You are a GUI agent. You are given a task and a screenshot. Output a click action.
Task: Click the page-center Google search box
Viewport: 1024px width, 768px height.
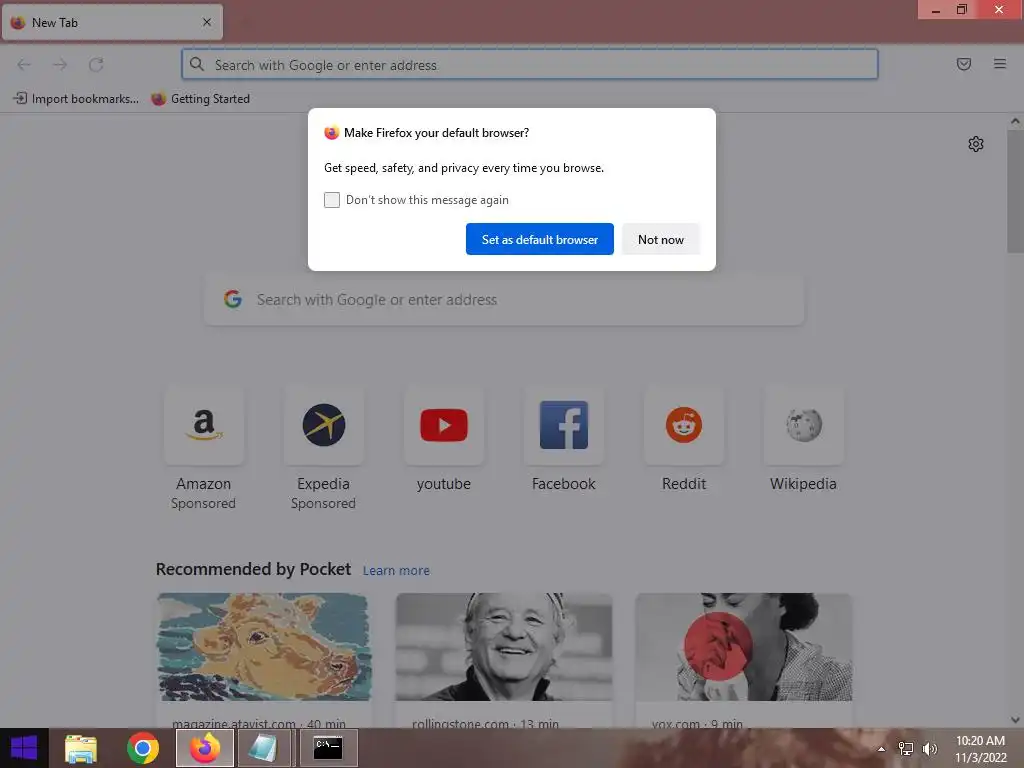coord(504,300)
